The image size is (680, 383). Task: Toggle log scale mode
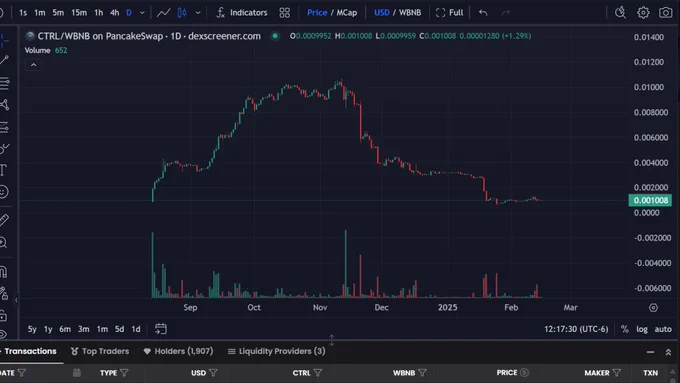tap(642, 329)
